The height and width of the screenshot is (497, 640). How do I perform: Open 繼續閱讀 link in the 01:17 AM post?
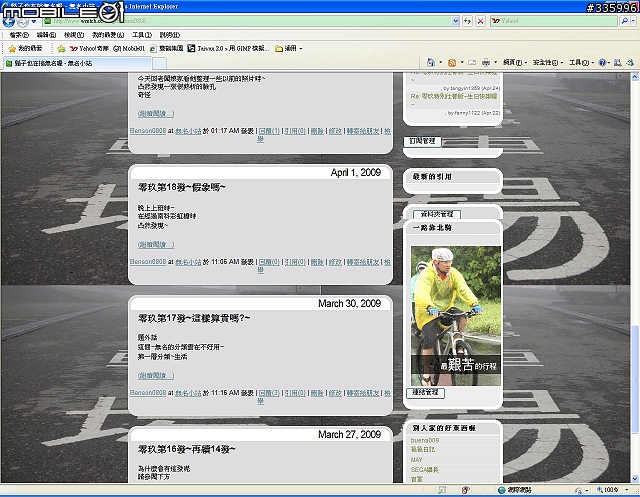pyautogui.click(x=156, y=113)
